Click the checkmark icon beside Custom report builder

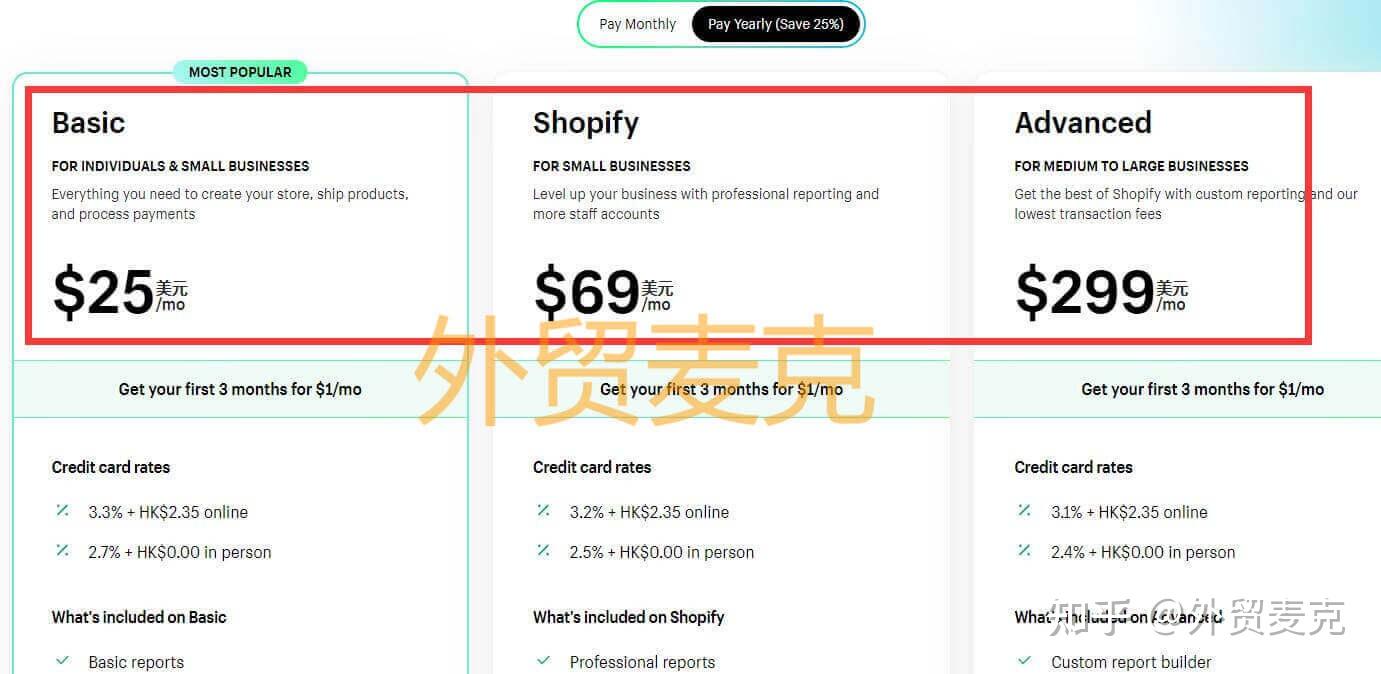coord(1024,661)
